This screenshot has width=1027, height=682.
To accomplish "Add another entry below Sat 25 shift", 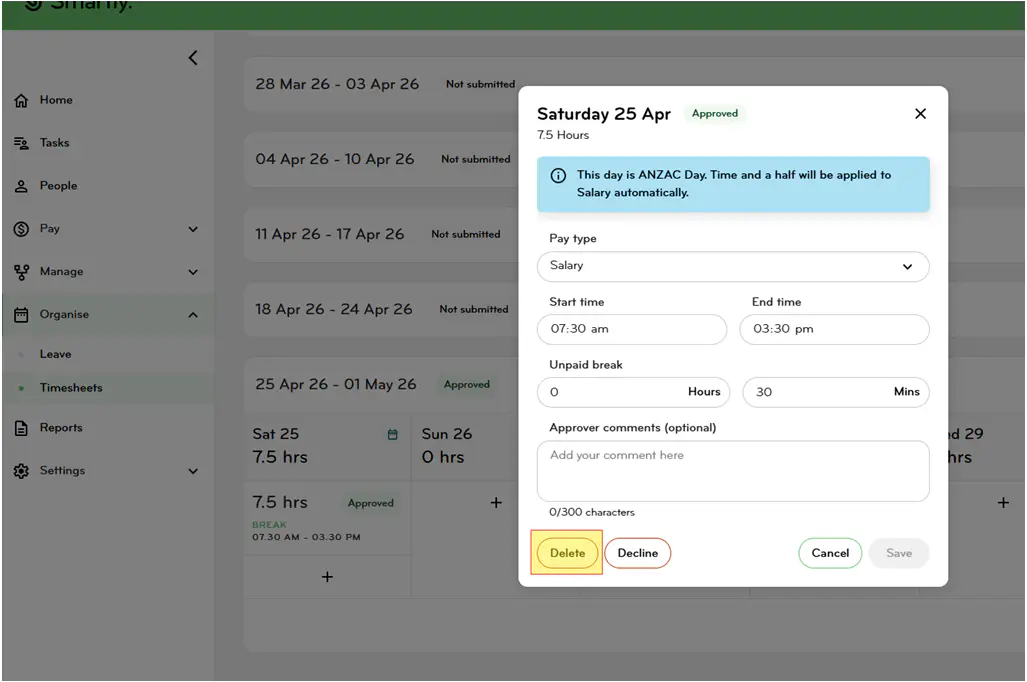I will click(x=327, y=577).
